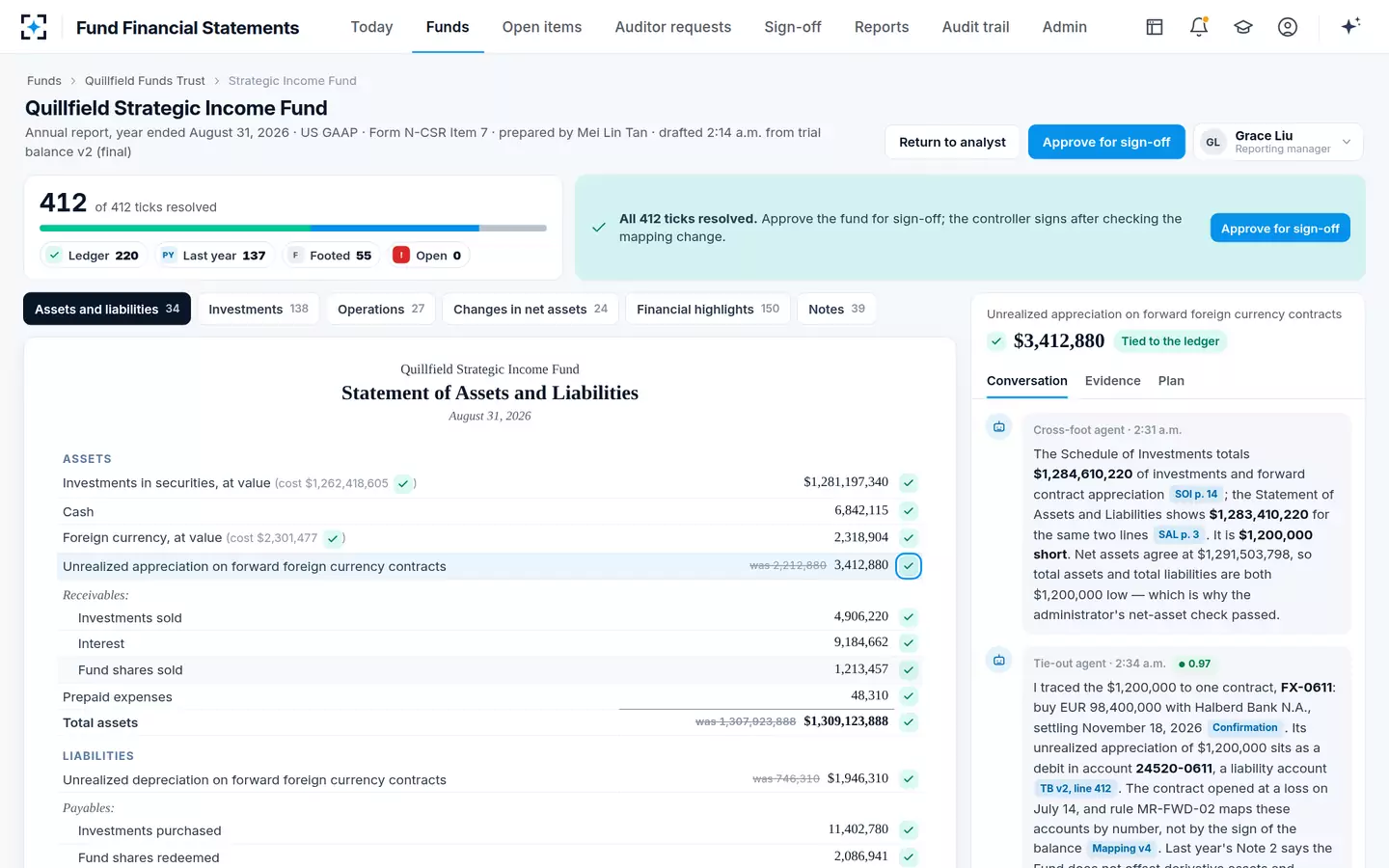Click the Tied to the ledger badge

coord(1170,341)
